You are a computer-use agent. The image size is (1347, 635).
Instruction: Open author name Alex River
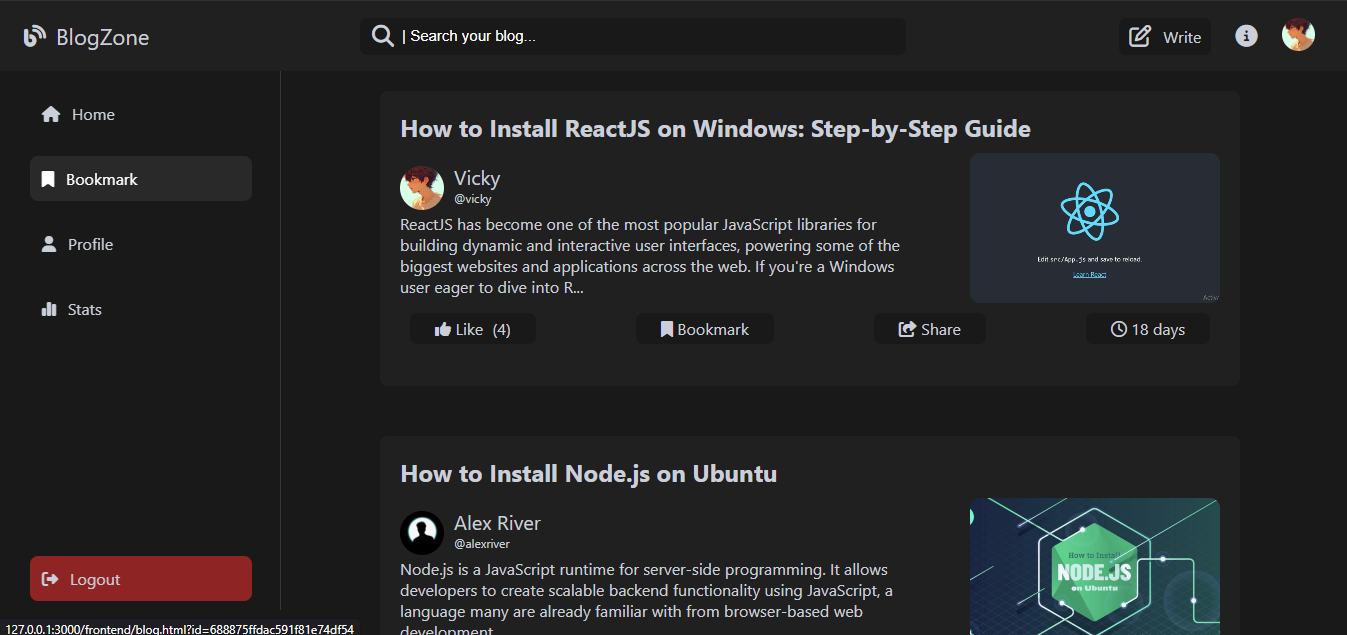497,523
